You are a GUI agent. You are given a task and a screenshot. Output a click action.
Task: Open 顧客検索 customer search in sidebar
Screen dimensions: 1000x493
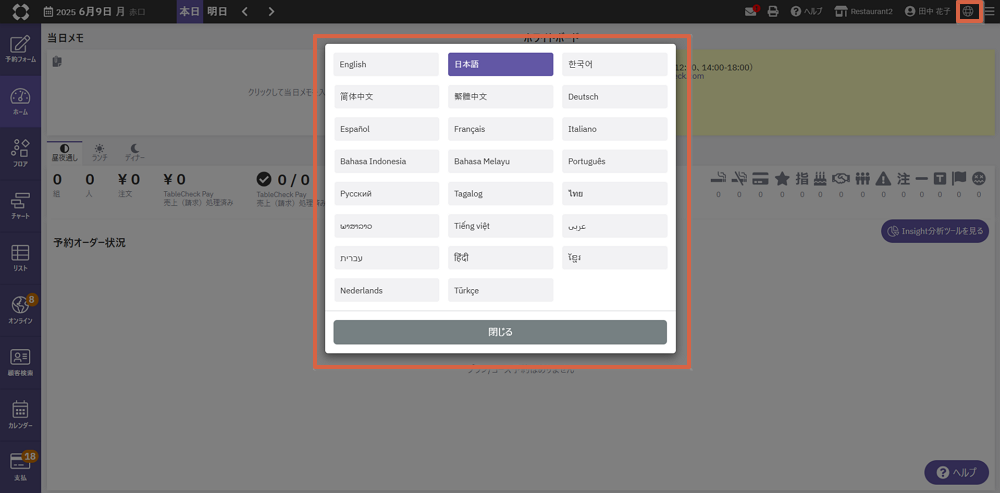20,364
